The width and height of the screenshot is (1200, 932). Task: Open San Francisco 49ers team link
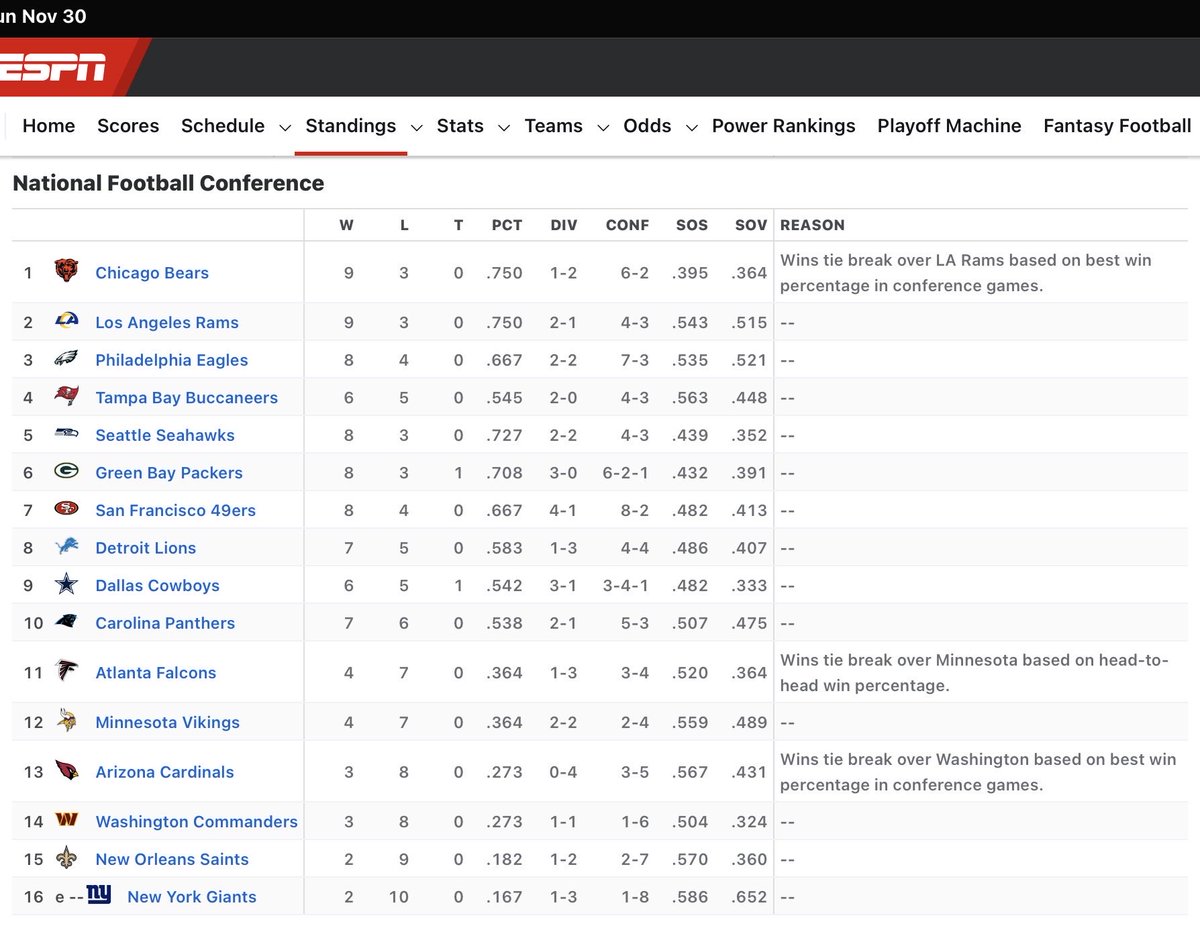[x=176, y=510]
